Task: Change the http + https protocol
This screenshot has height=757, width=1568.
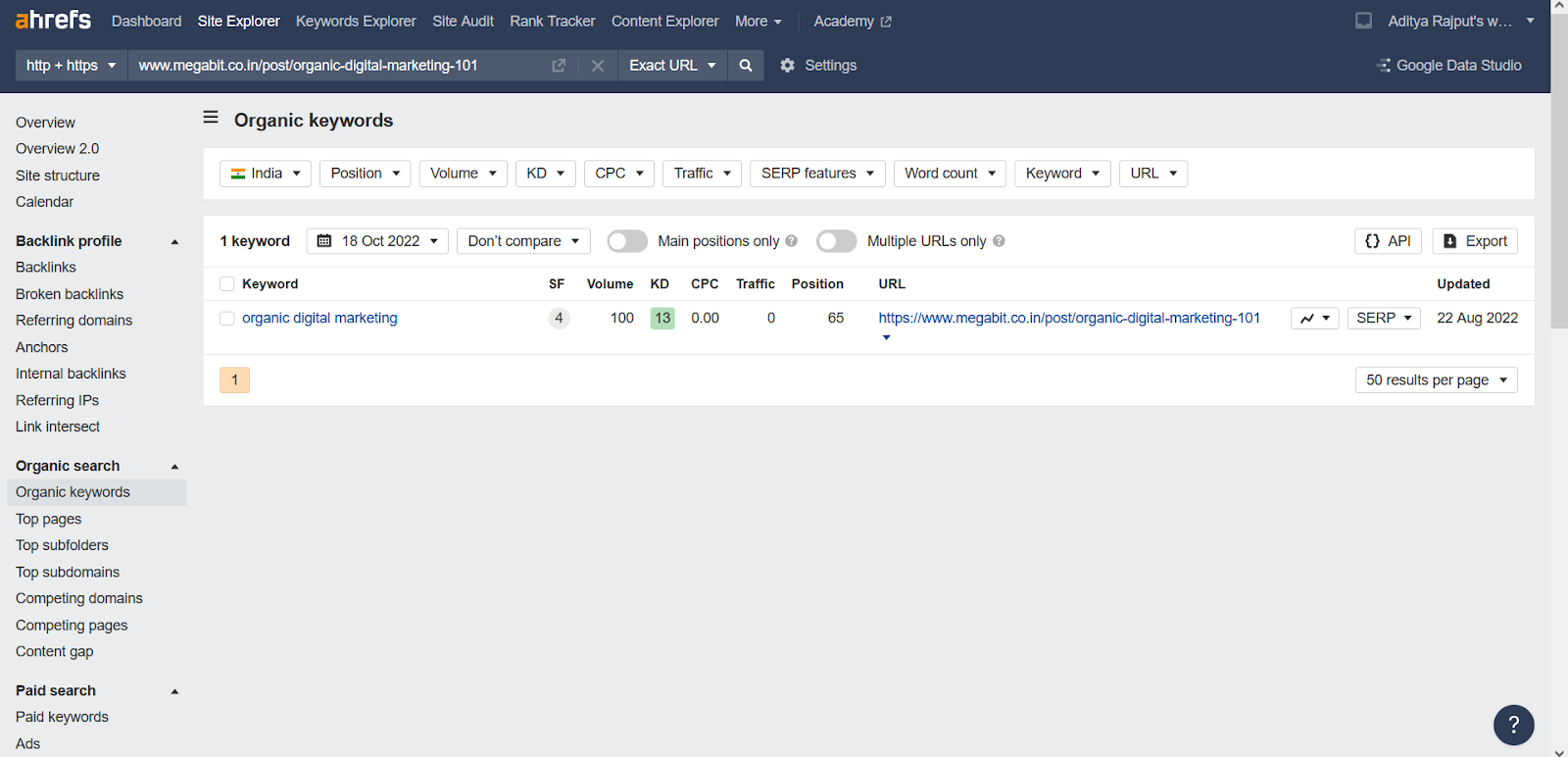Action: (72, 66)
